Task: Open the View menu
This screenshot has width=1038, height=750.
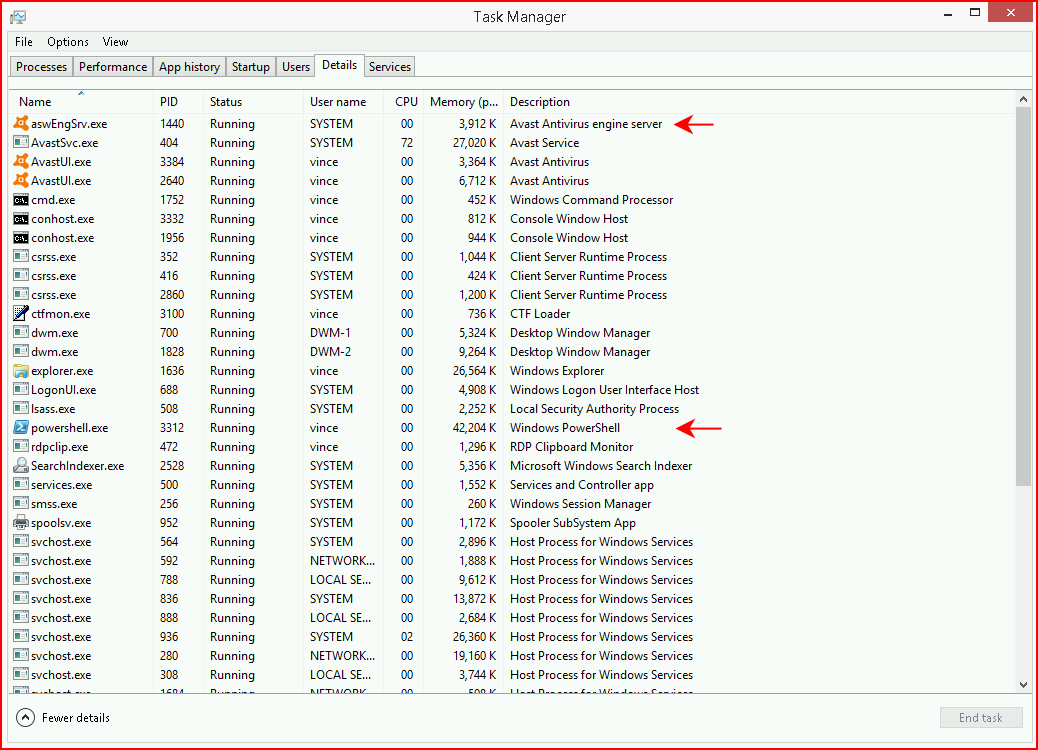Action: 115,42
